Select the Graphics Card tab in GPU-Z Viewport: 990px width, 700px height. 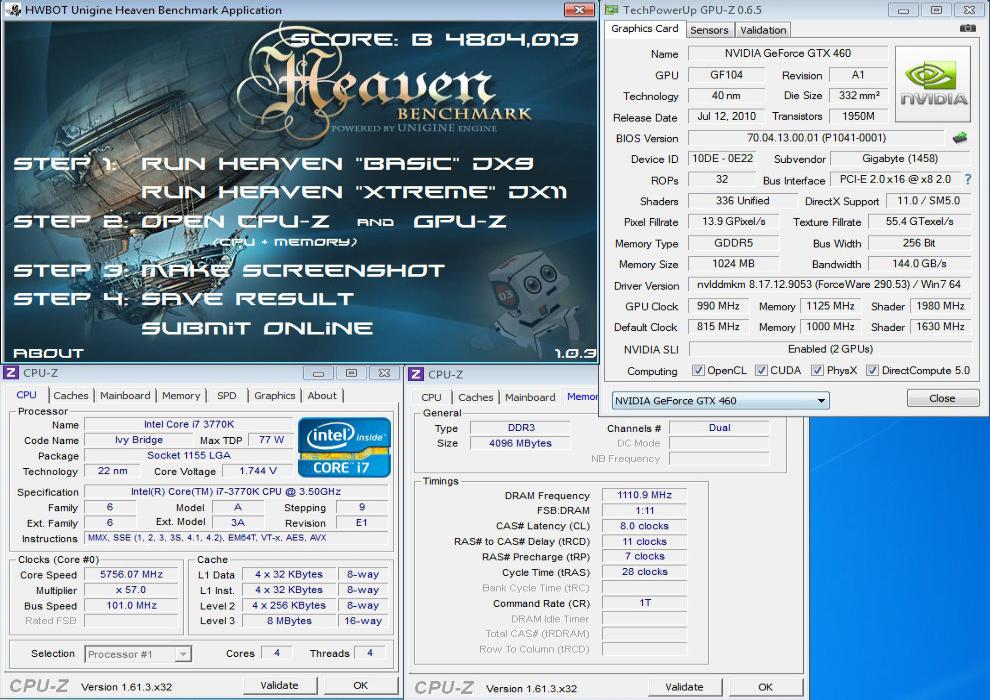pos(645,28)
